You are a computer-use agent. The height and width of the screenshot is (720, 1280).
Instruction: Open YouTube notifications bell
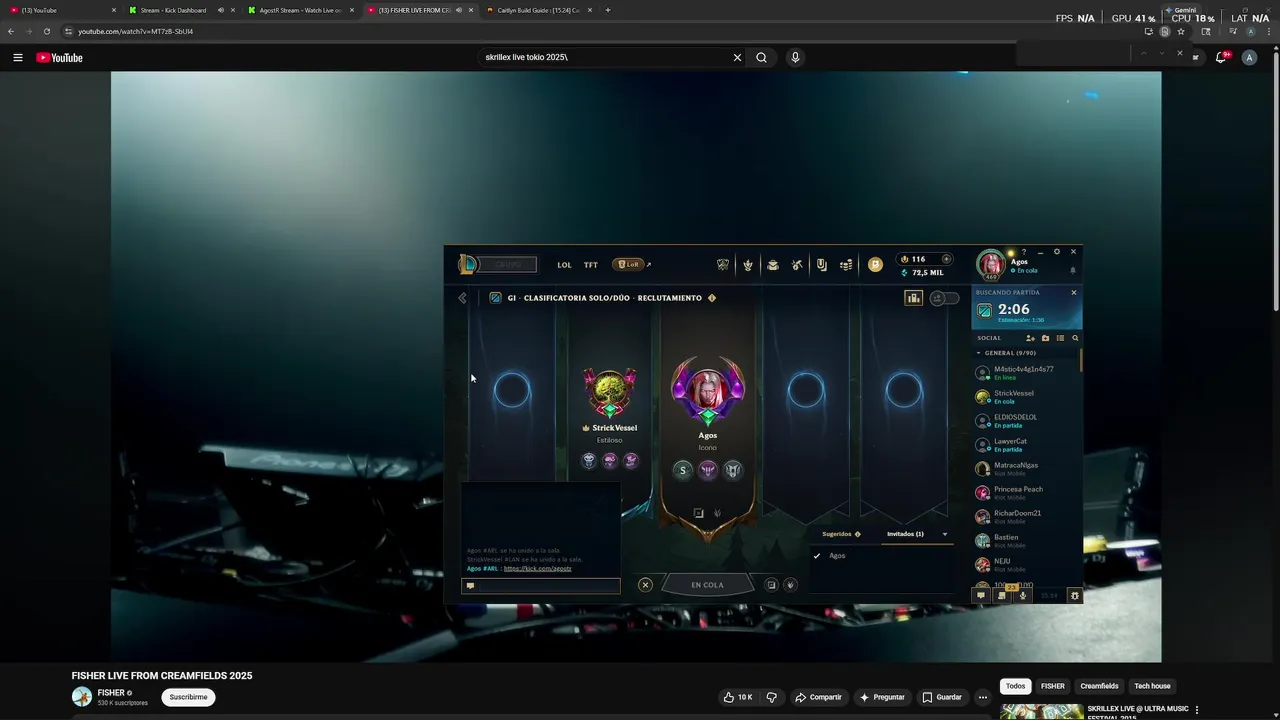(x=1221, y=58)
